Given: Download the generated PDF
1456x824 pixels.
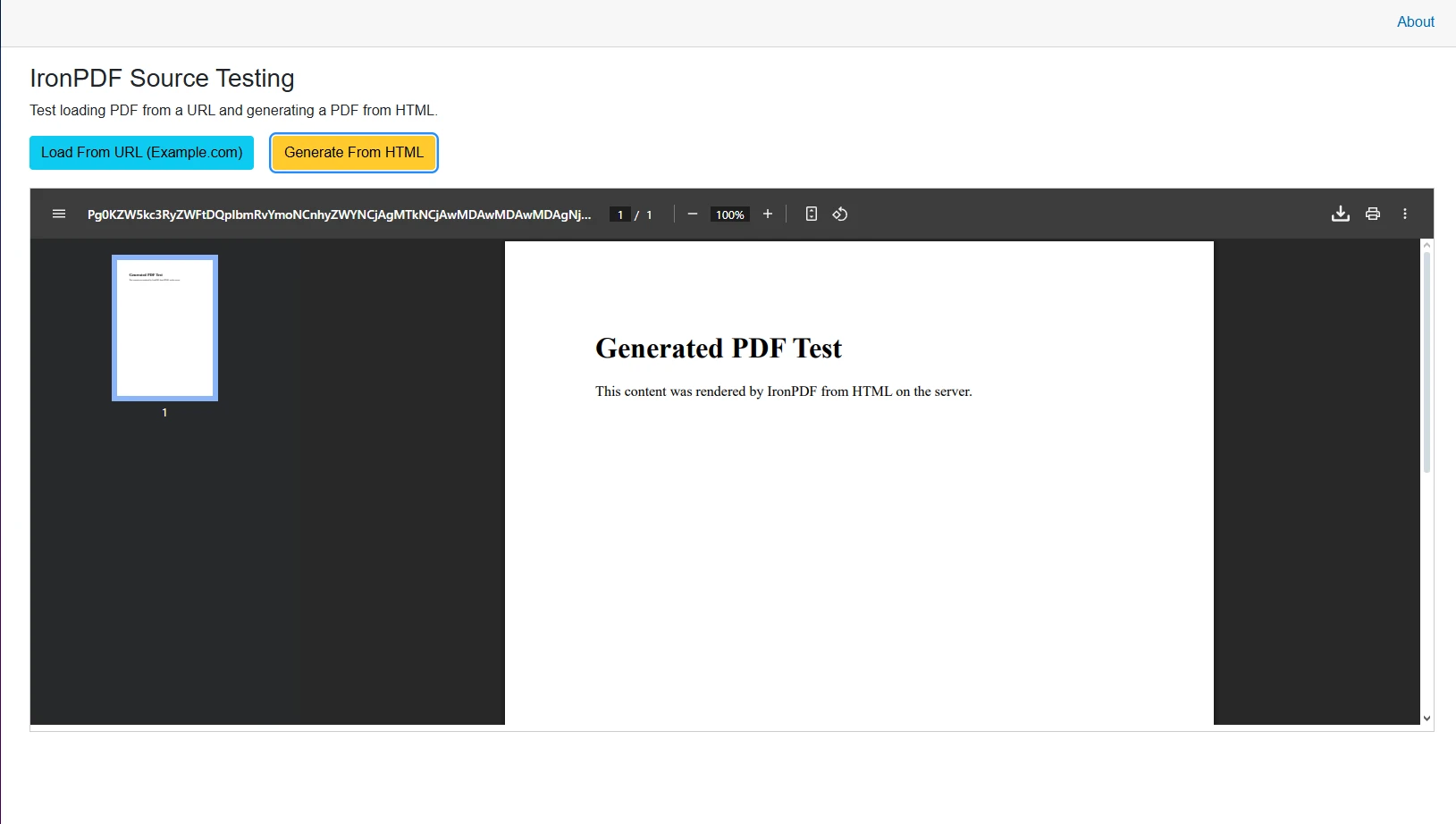Looking at the screenshot, I should point(1340,214).
